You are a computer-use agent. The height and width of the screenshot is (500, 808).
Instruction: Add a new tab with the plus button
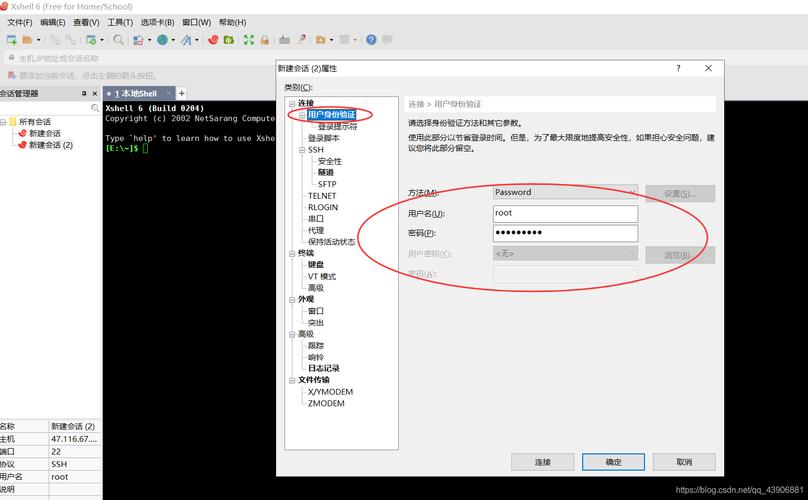click(x=181, y=93)
